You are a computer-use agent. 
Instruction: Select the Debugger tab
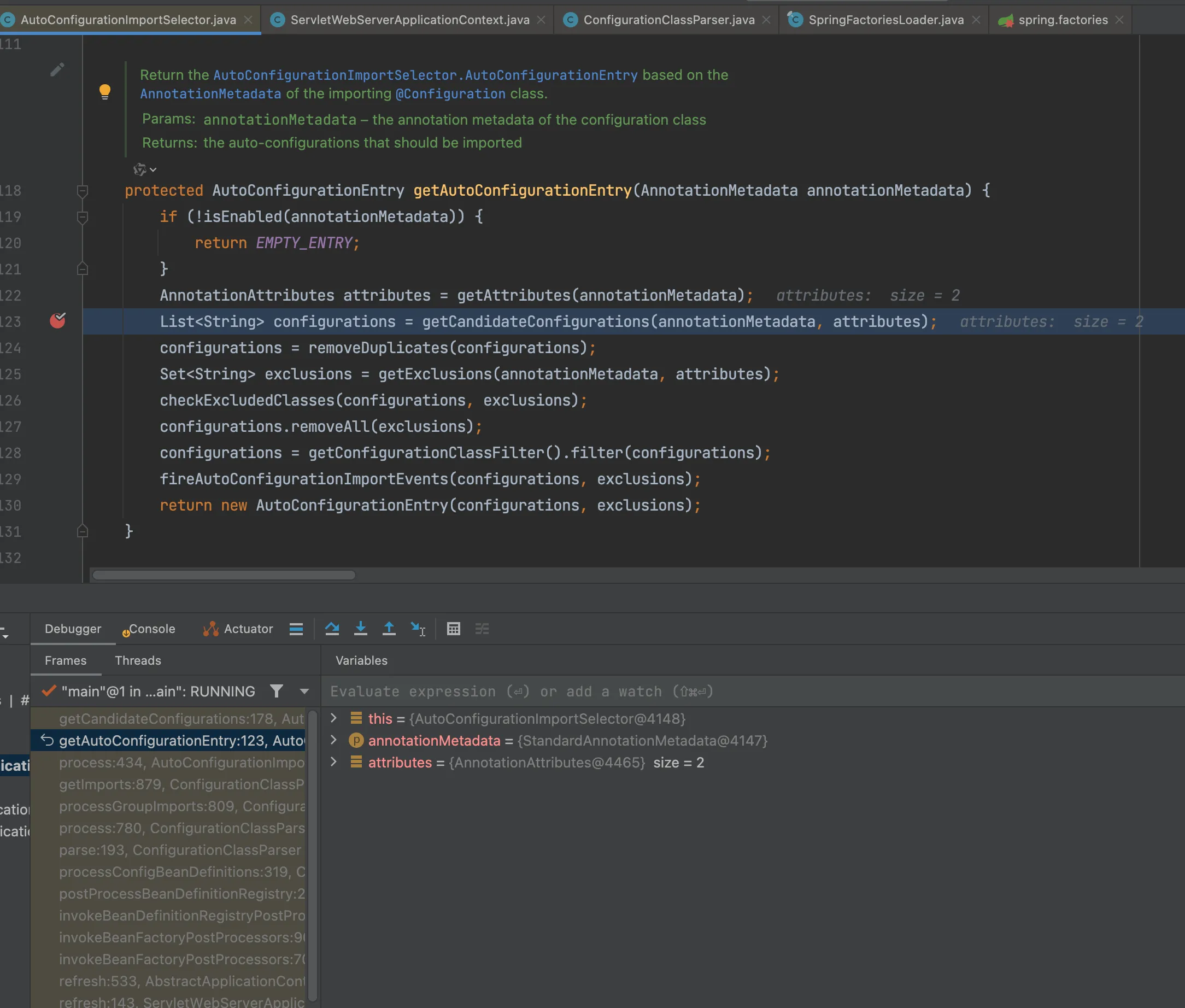pos(73,629)
